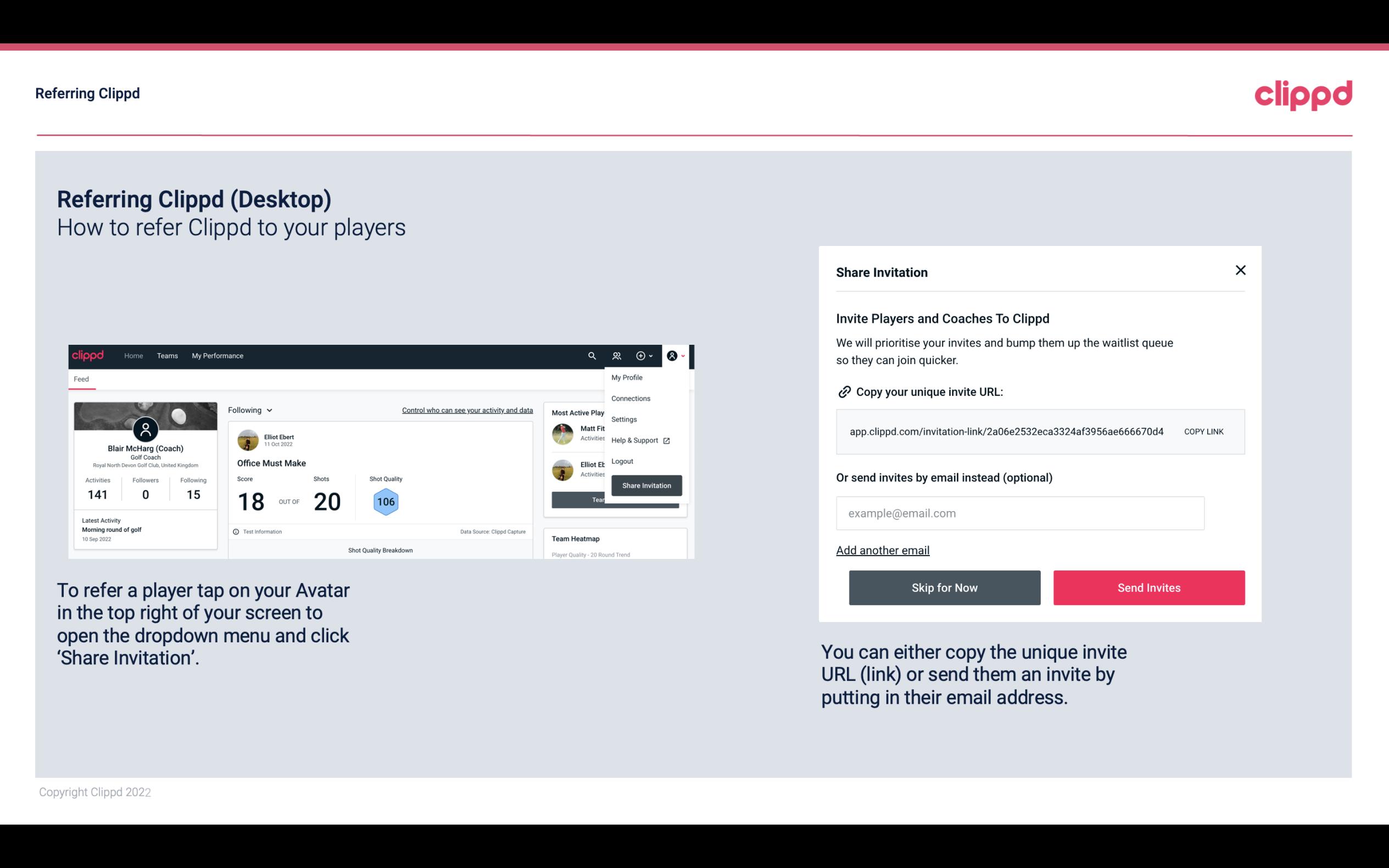
Task: Click 'Send Invites' button in Share Invitation dialog
Action: pos(1148,587)
